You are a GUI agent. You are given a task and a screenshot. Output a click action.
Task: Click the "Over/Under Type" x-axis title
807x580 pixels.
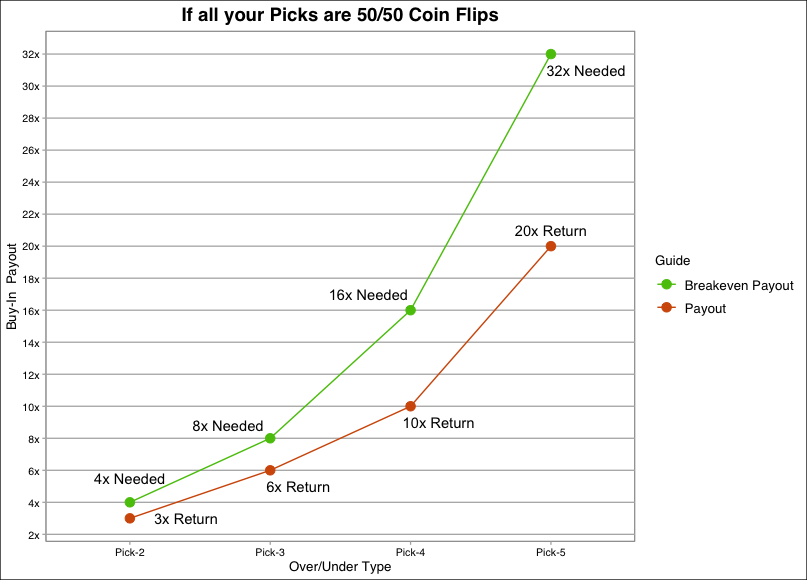coord(339,567)
